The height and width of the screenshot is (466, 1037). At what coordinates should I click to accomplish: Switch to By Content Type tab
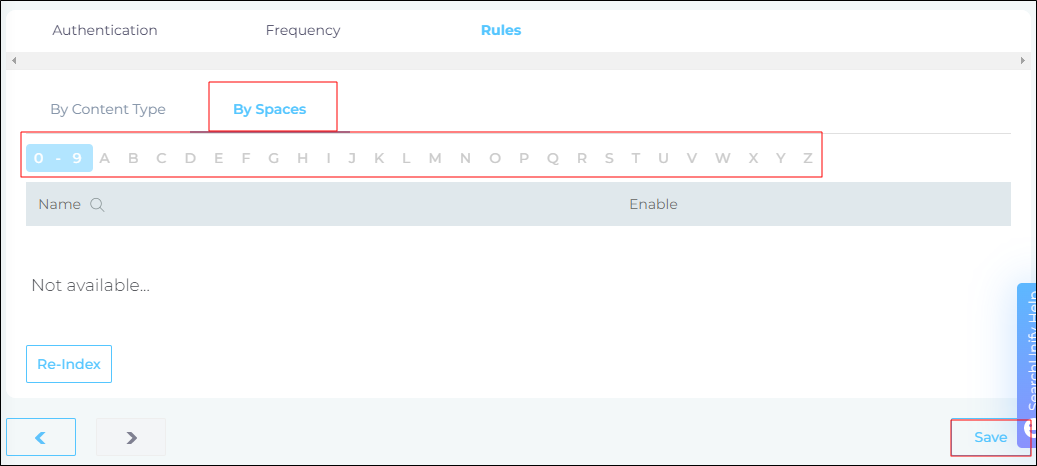click(x=108, y=110)
